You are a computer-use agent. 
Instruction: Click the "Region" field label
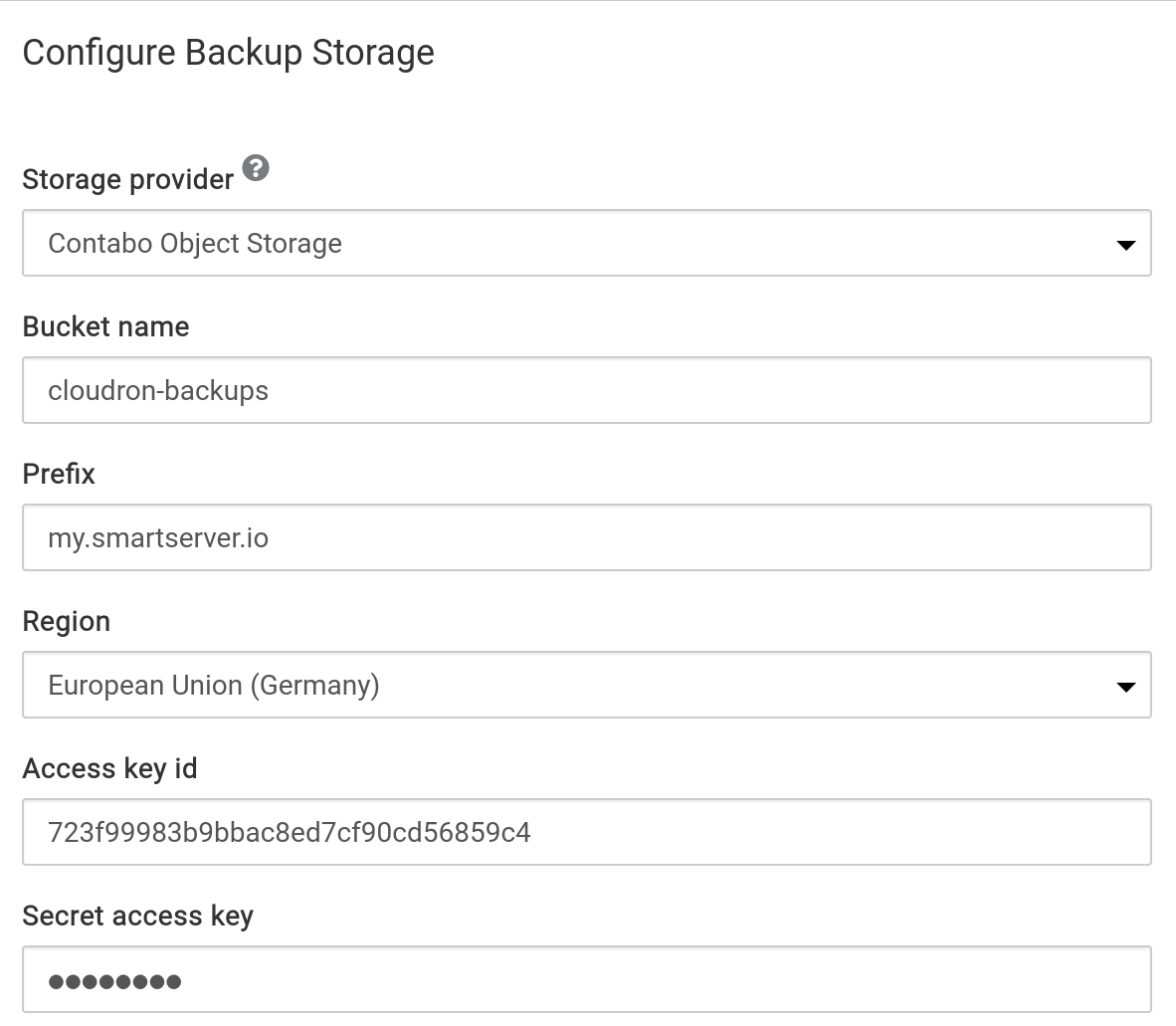66,621
